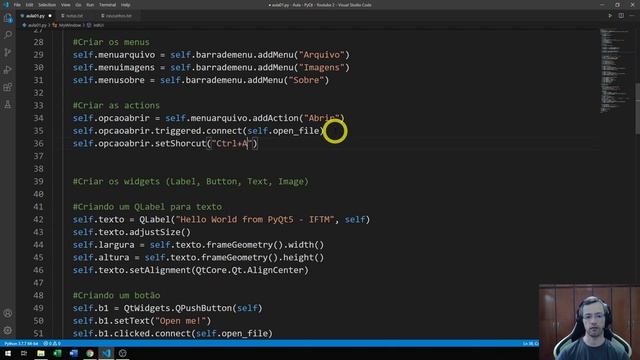Open the Edit menu
The width and height of the screenshot is (640, 360).
(29, 5)
